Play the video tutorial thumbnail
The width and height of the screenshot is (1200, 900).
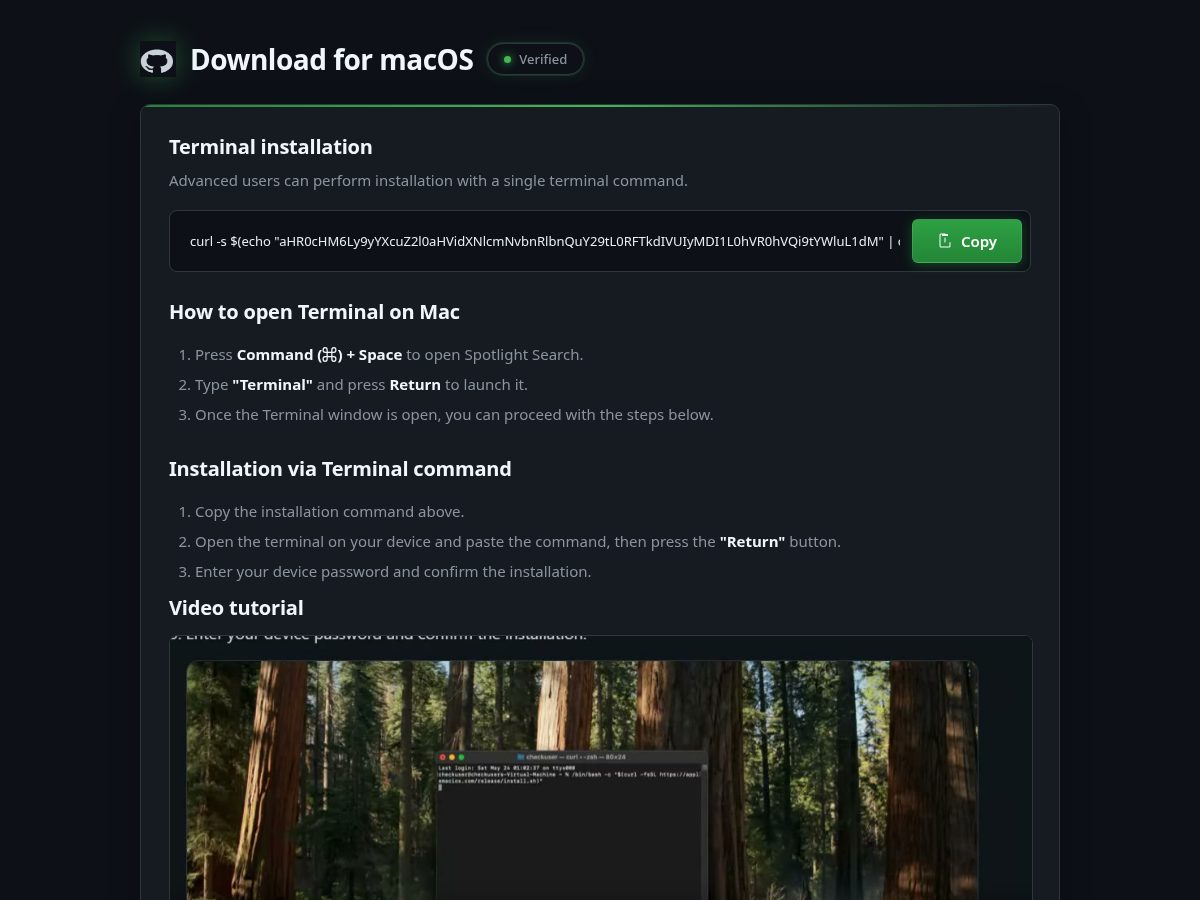point(582,780)
